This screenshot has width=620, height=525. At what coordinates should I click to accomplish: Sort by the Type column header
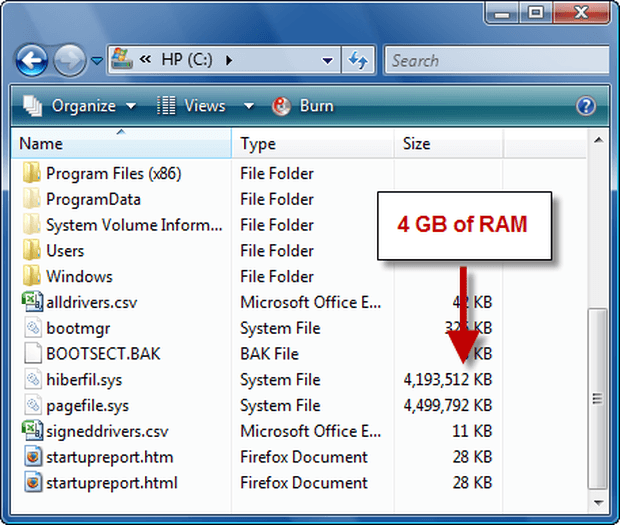click(x=258, y=144)
